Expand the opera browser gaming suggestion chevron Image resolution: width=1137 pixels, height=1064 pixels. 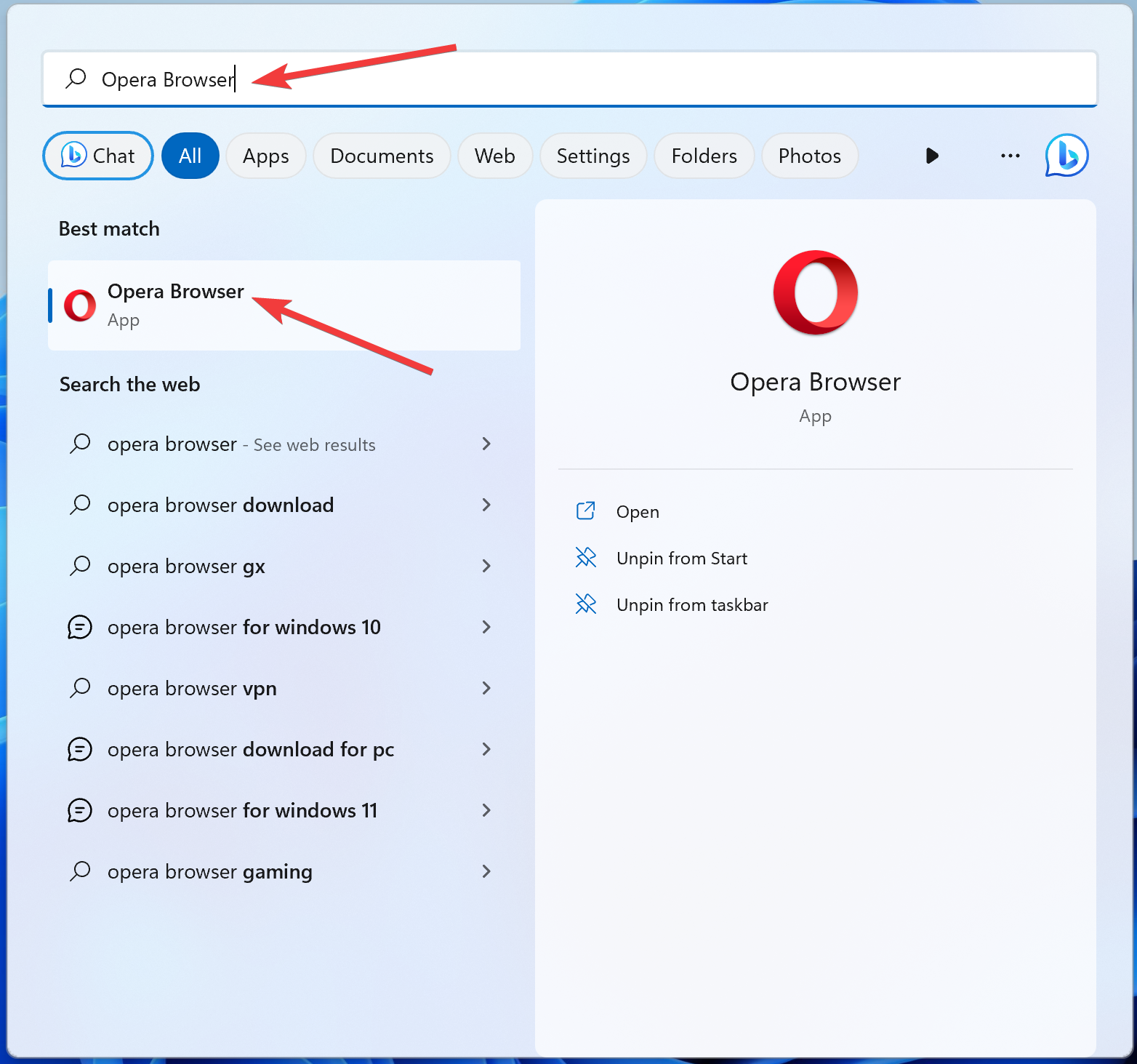click(x=486, y=871)
